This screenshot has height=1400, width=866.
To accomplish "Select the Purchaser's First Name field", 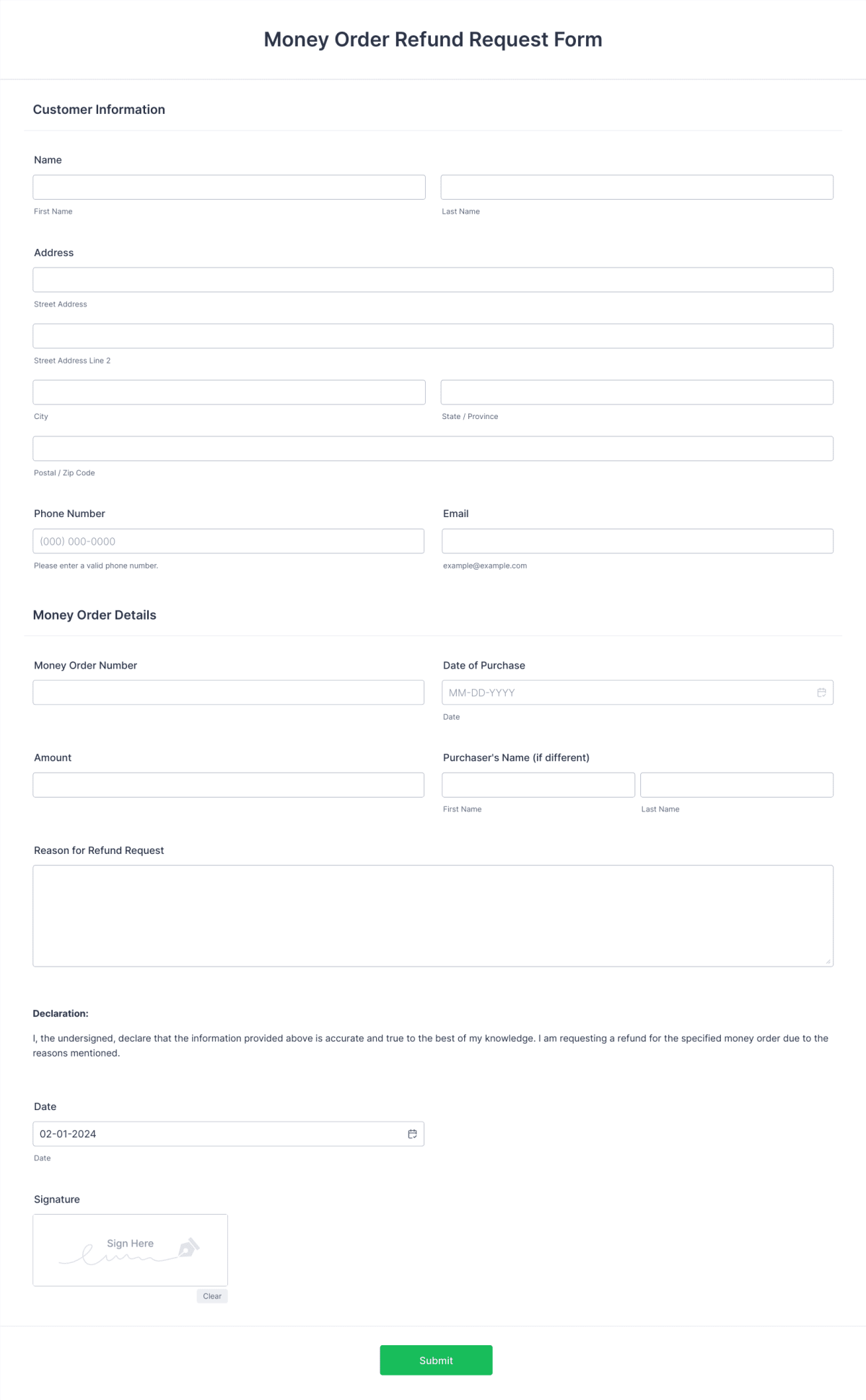I will (x=538, y=784).
